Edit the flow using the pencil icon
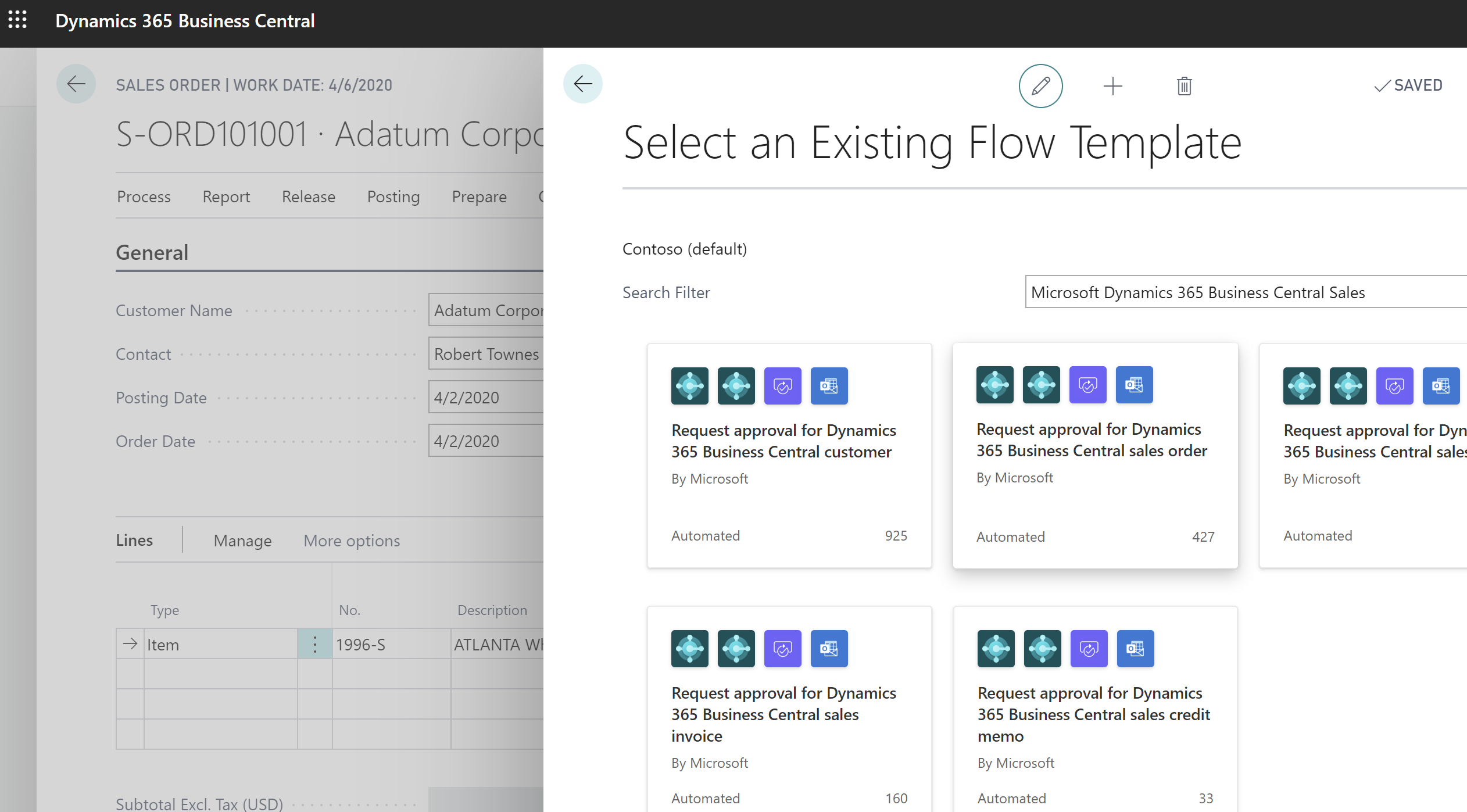This screenshot has width=1467, height=812. (1040, 85)
